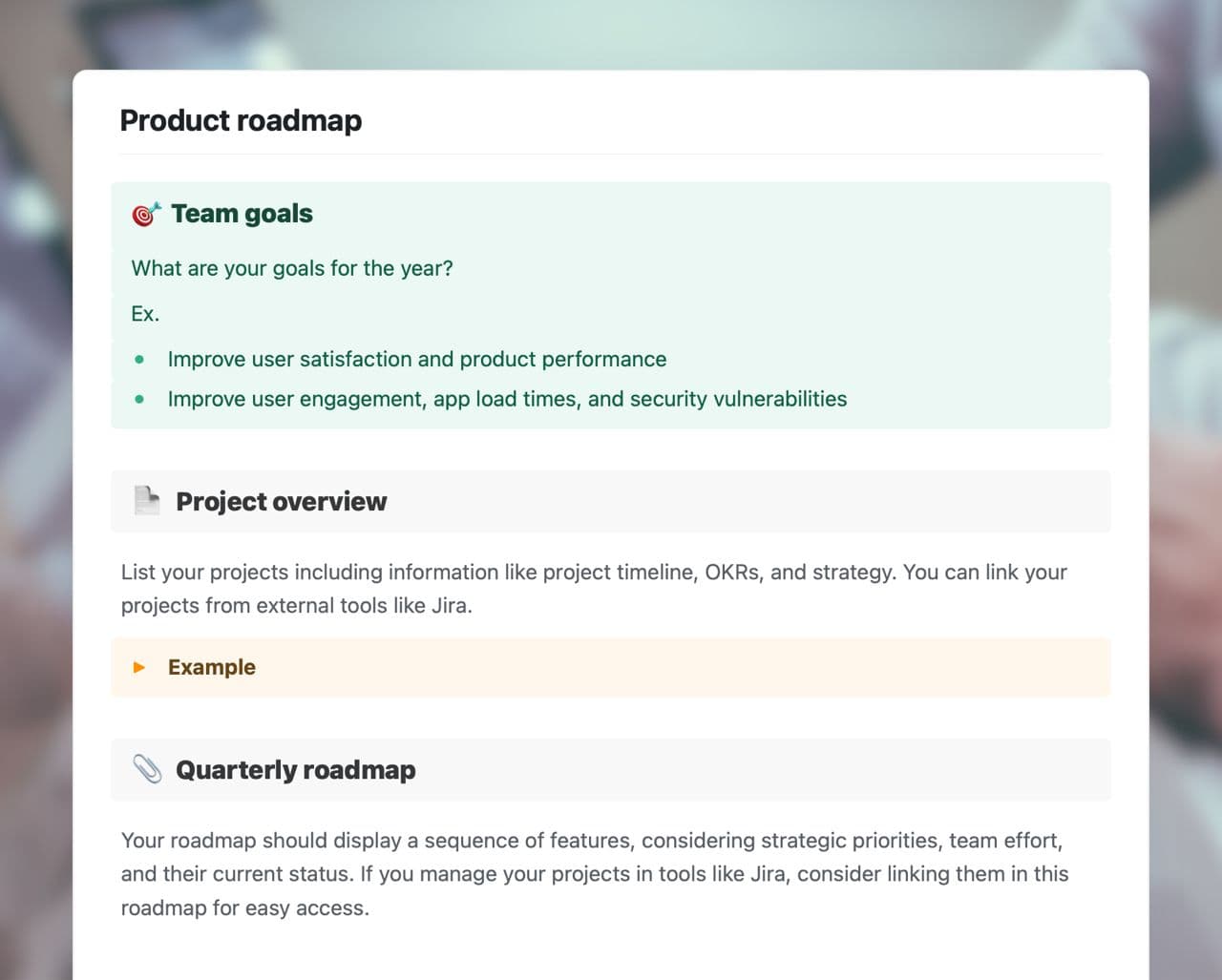Click the 'Ex.' line in Team goals
The height and width of the screenshot is (980, 1222).
click(145, 314)
